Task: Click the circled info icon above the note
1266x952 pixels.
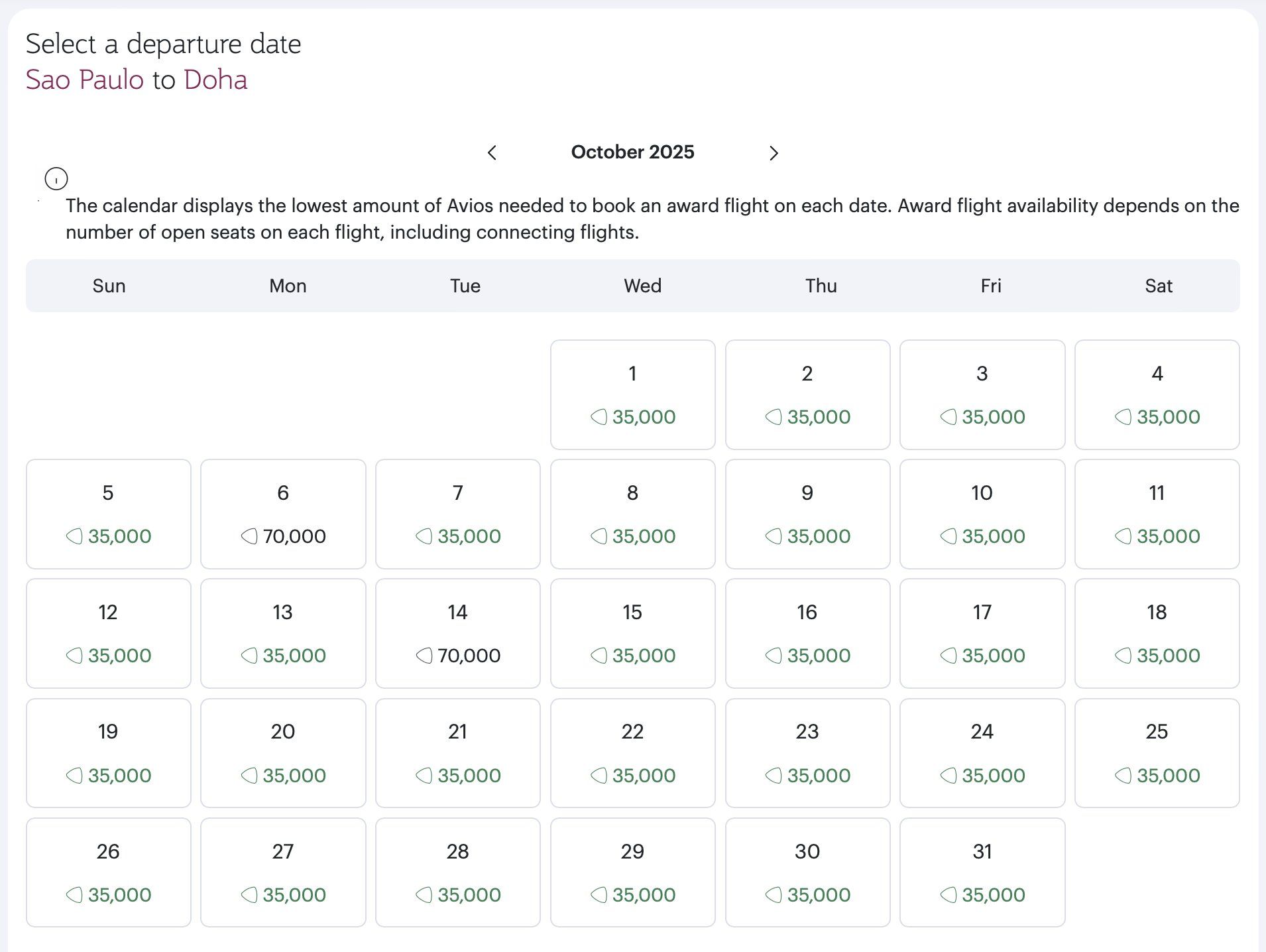Action: [56, 179]
